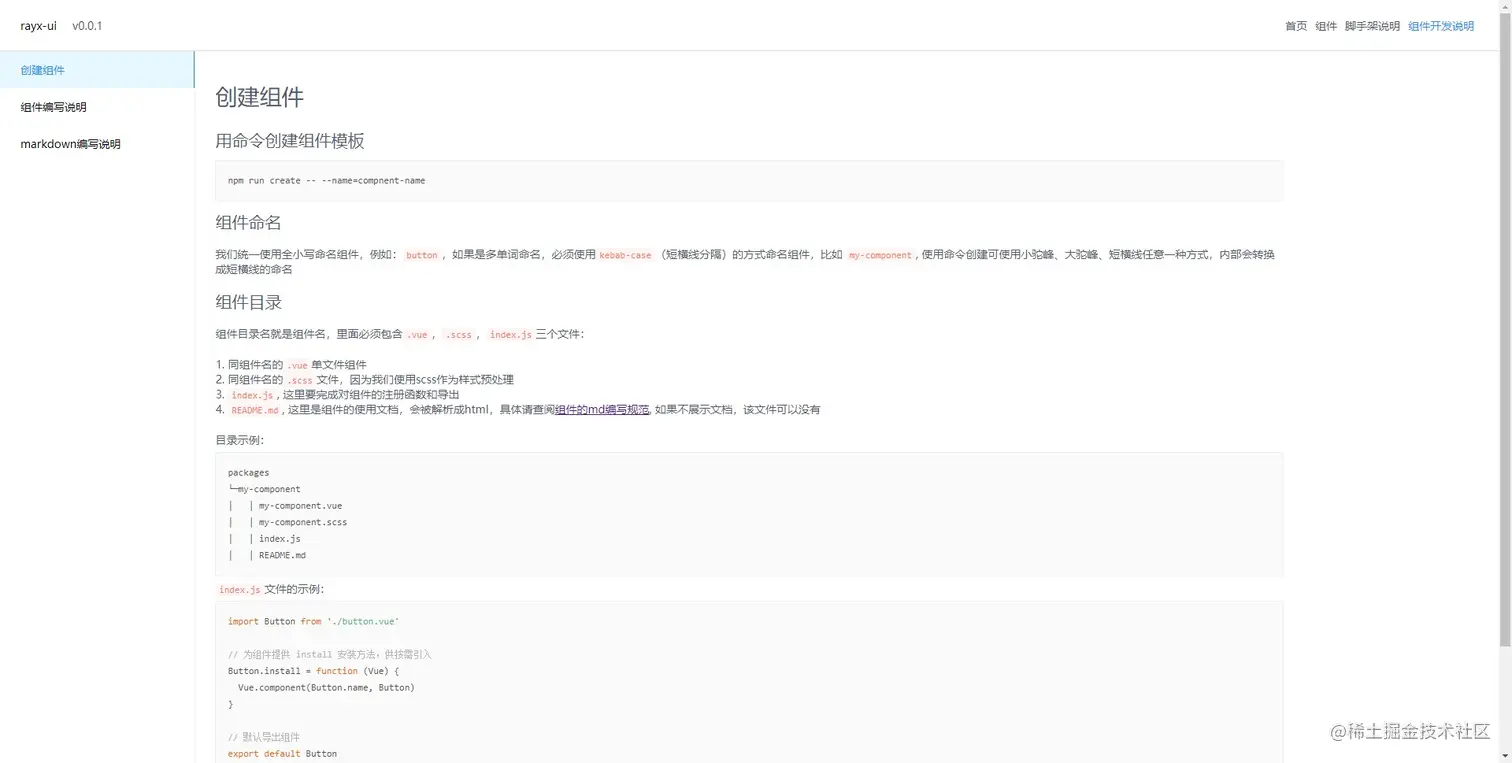Click the inline code kebab-case
Image resolution: width=1512 pixels, height=763 pixels.
(625, 255)
